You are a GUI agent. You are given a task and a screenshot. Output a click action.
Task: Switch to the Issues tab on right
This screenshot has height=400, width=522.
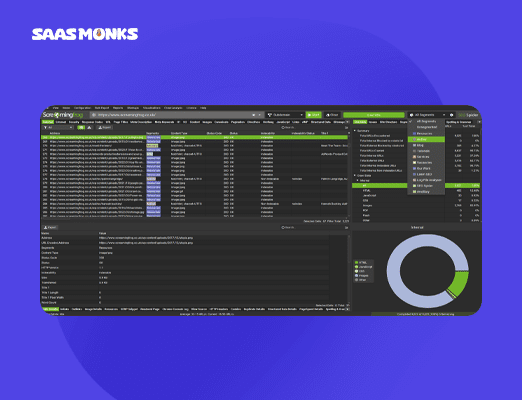tap(373, 122)
